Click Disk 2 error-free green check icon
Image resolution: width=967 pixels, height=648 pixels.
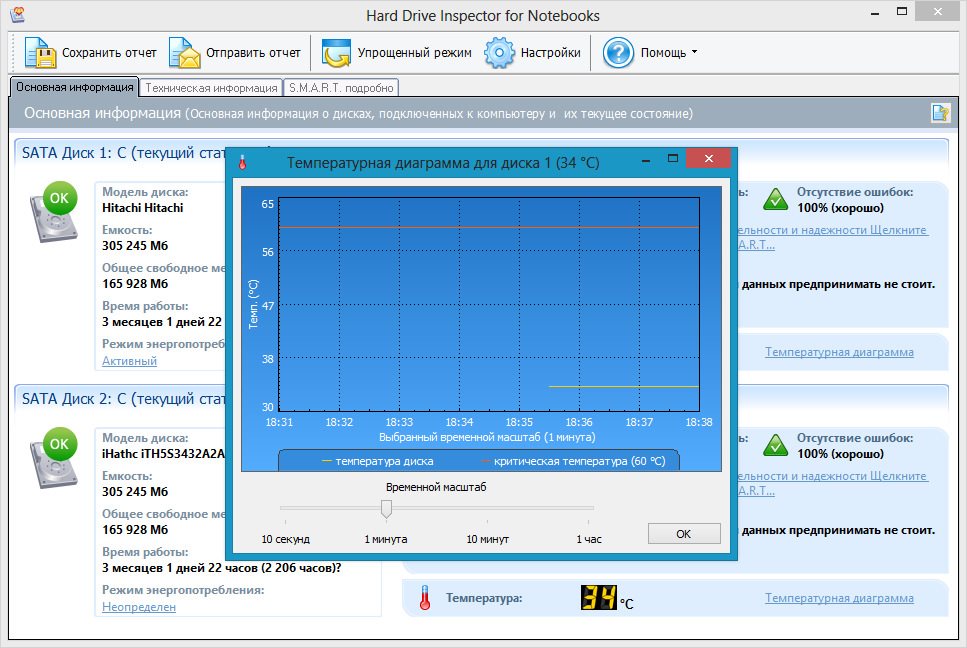(775, 445)
